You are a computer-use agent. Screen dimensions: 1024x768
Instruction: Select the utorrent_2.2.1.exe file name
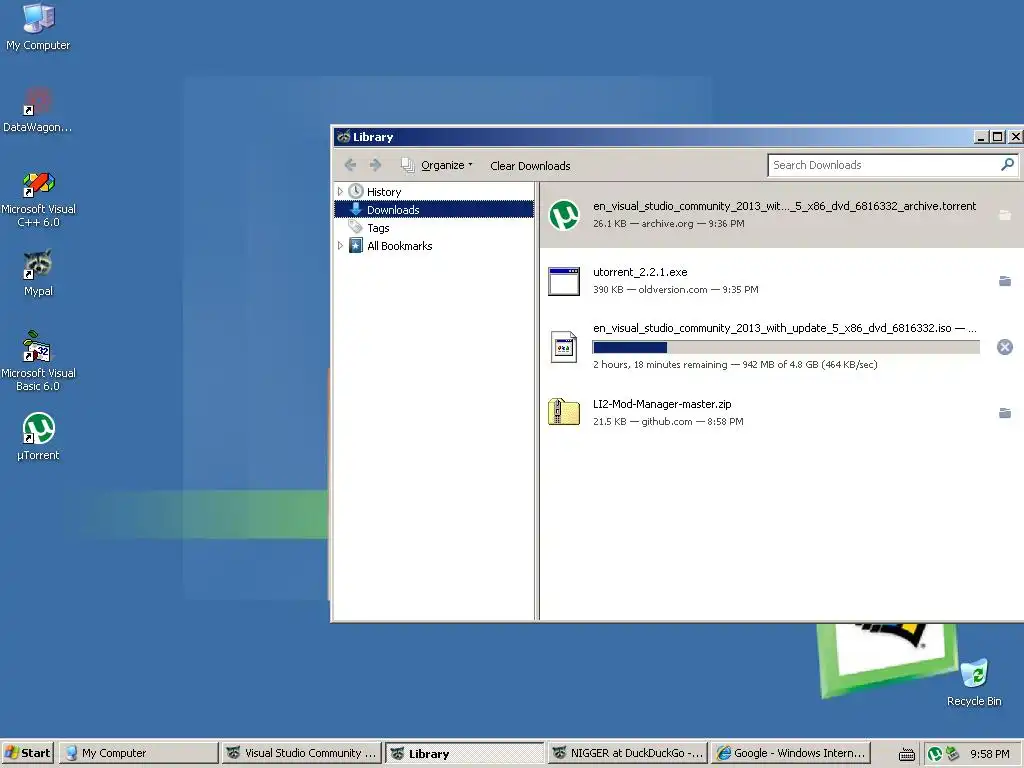[x=640, y=272]
